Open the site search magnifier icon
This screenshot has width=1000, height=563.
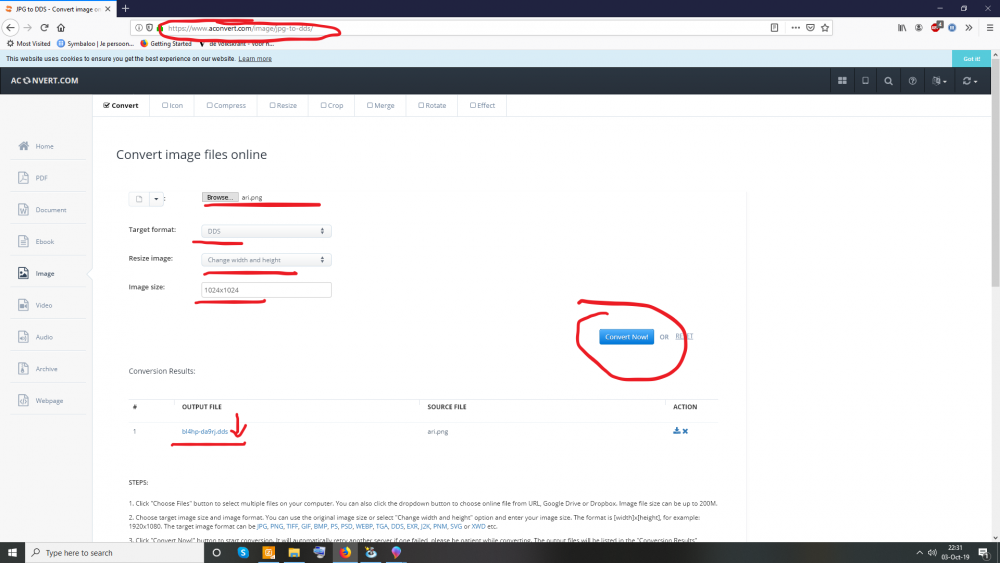(x=888, y=81)
